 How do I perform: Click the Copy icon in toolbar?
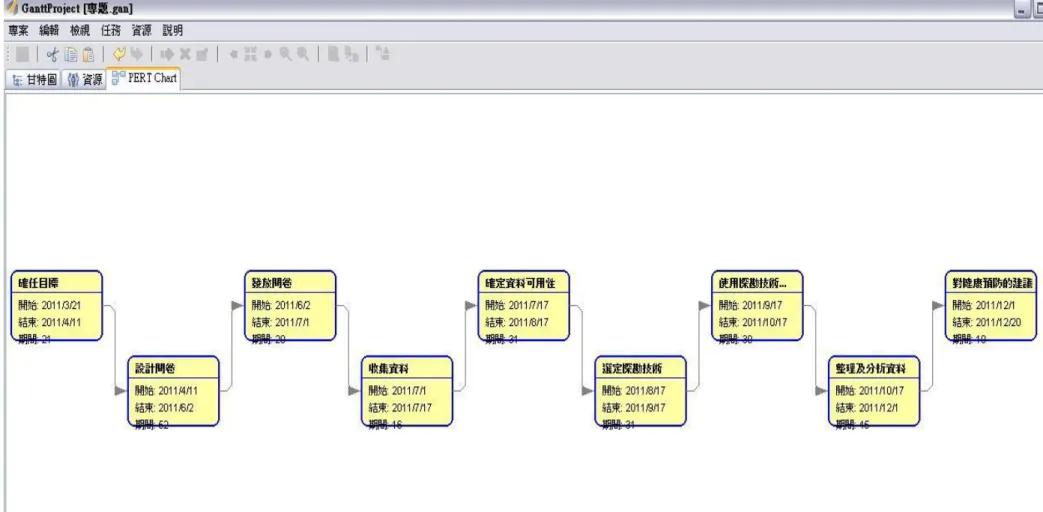pos(71,55)
